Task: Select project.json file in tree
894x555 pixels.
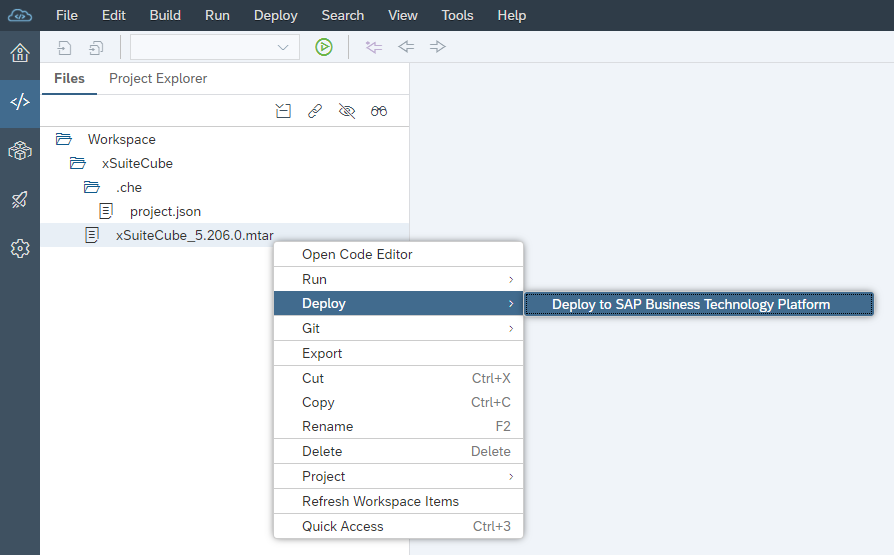Action: (x=165, y=211)
